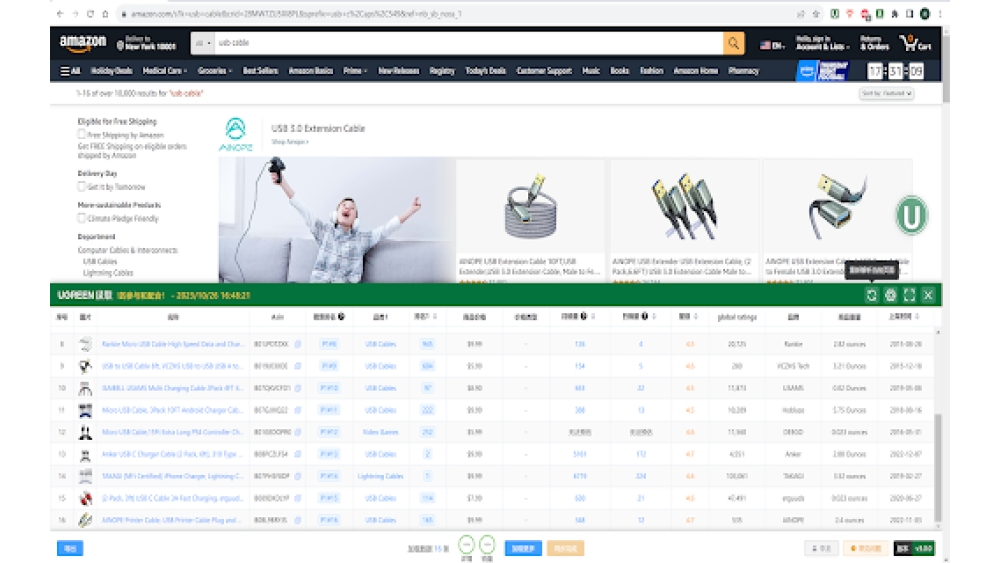This screenshot has width=1000, height=563.
Task: Click USB Cables department filter in sidebar
Action: coord(100,261)
